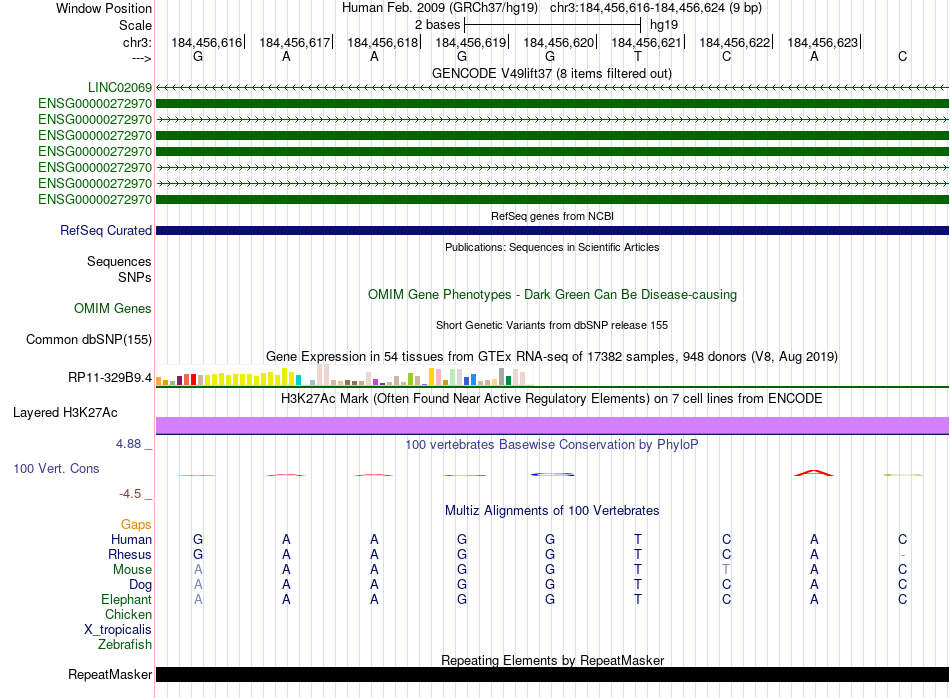This screenshot has width=950, height=698.
Task: Select the Elephant species alignment label
Action: (x=126, y=600)
